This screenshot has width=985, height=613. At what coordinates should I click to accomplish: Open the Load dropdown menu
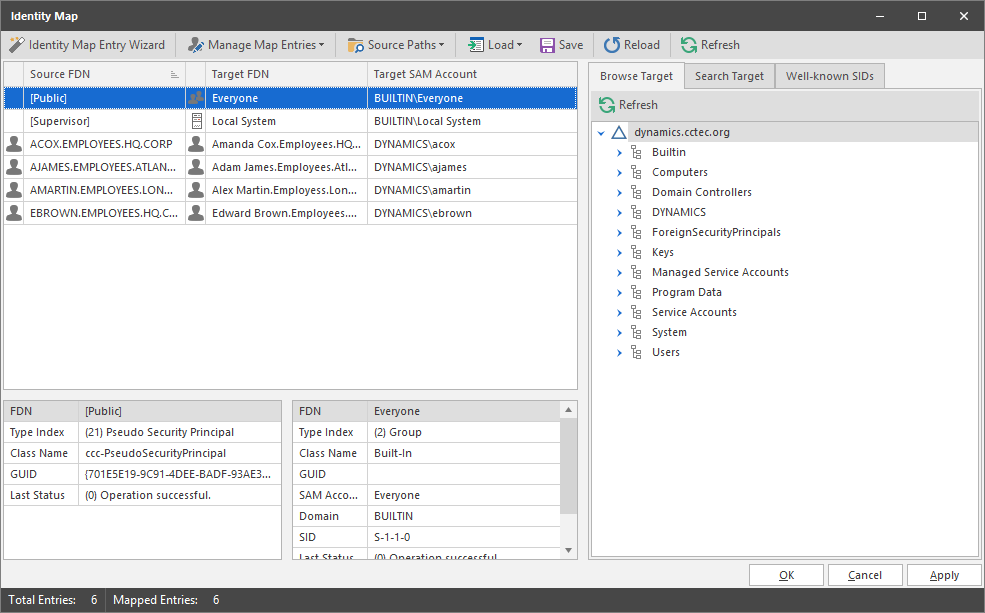point(495,45)
